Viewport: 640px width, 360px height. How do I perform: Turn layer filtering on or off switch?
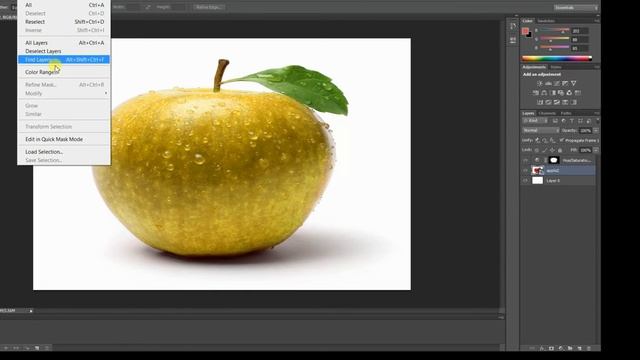598,120
